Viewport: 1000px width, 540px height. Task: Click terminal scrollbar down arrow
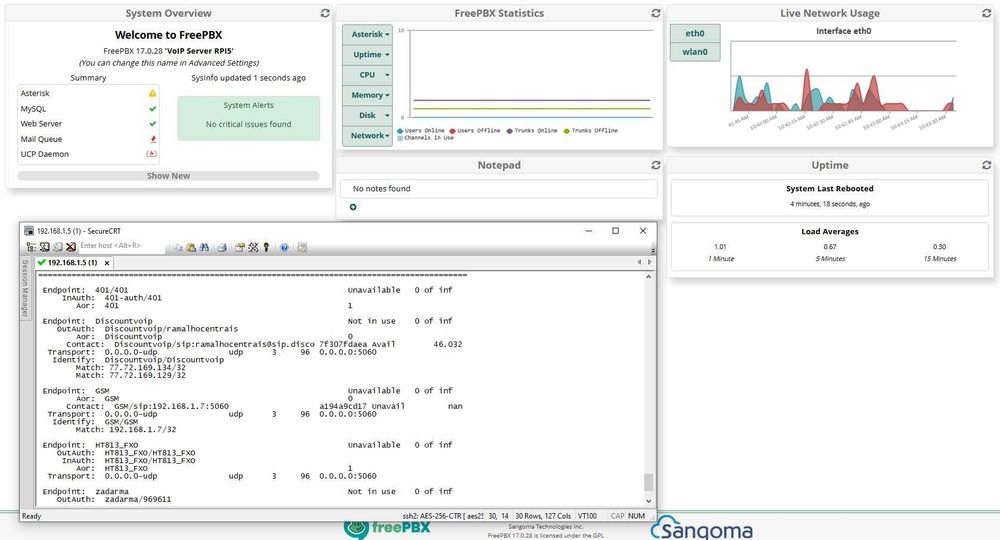click(x=649, y=501)
